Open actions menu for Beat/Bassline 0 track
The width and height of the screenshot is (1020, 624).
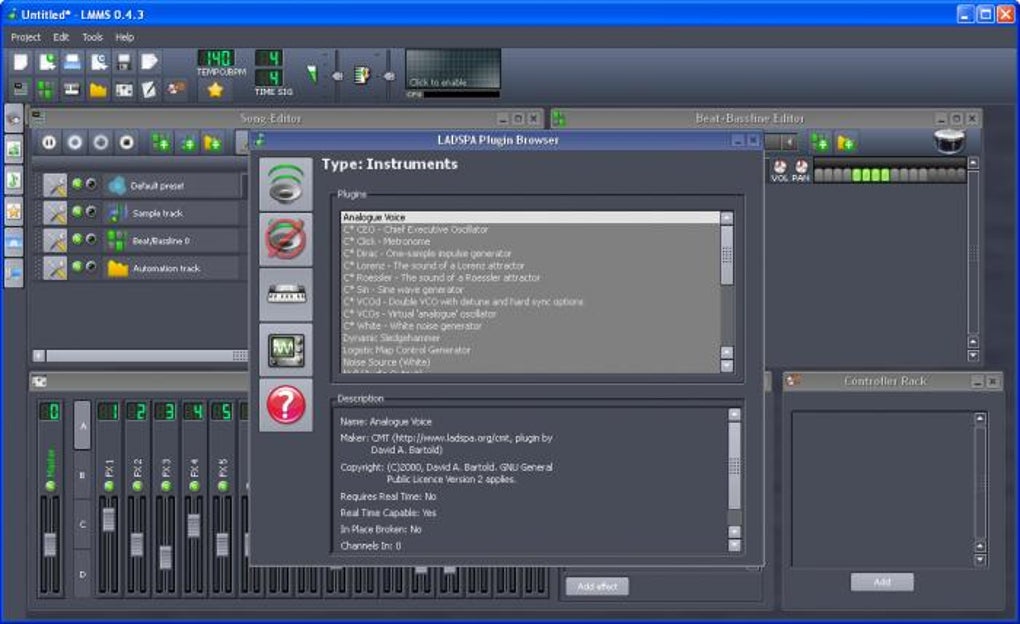click(55, 240)
